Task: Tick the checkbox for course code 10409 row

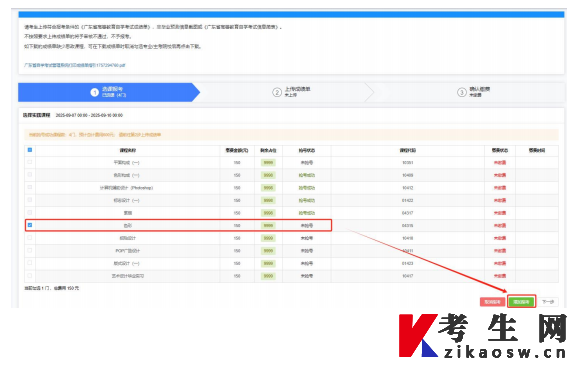Action: tap(30, 175)
